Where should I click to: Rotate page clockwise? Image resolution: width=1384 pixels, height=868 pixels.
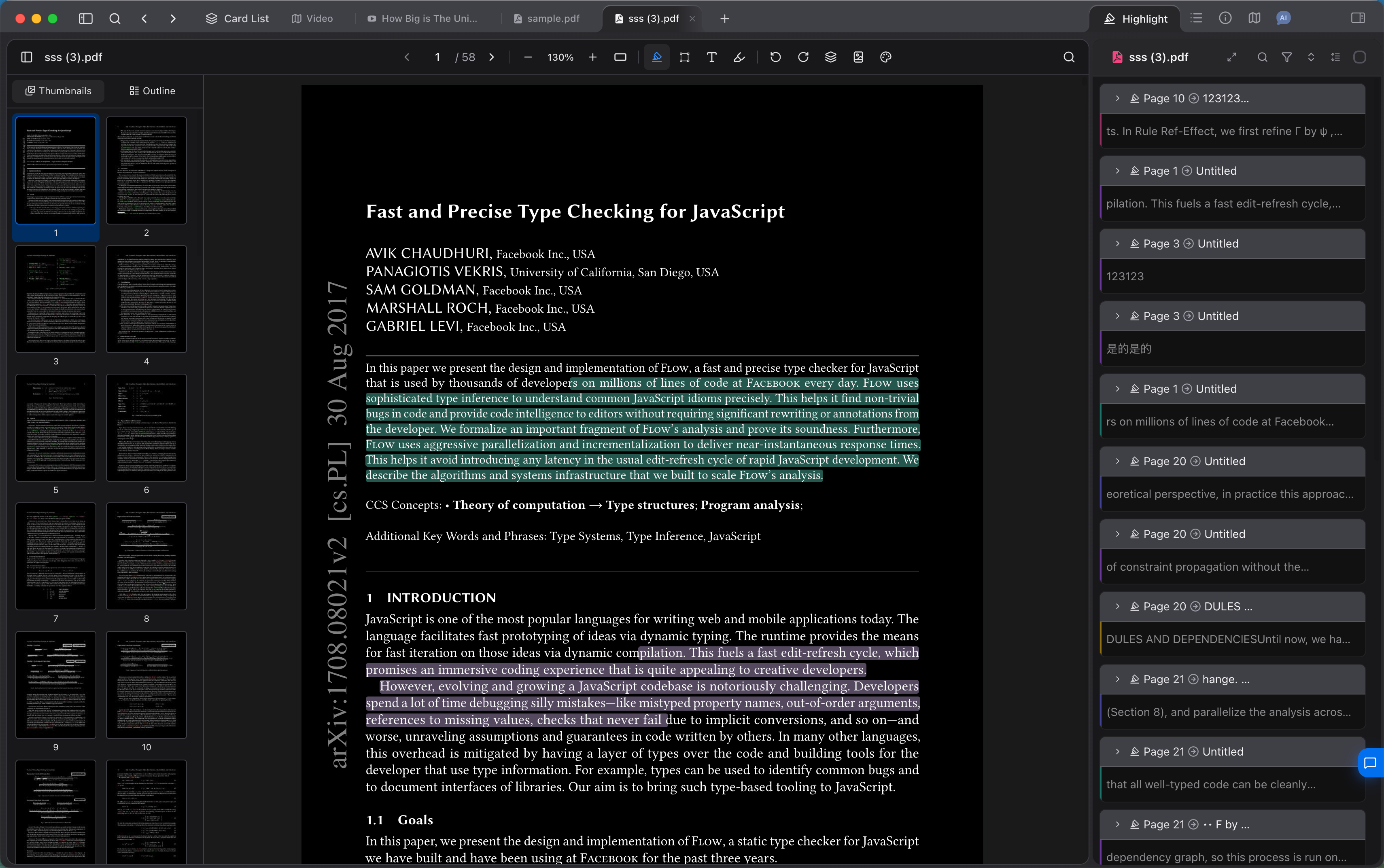pos(803,57)
